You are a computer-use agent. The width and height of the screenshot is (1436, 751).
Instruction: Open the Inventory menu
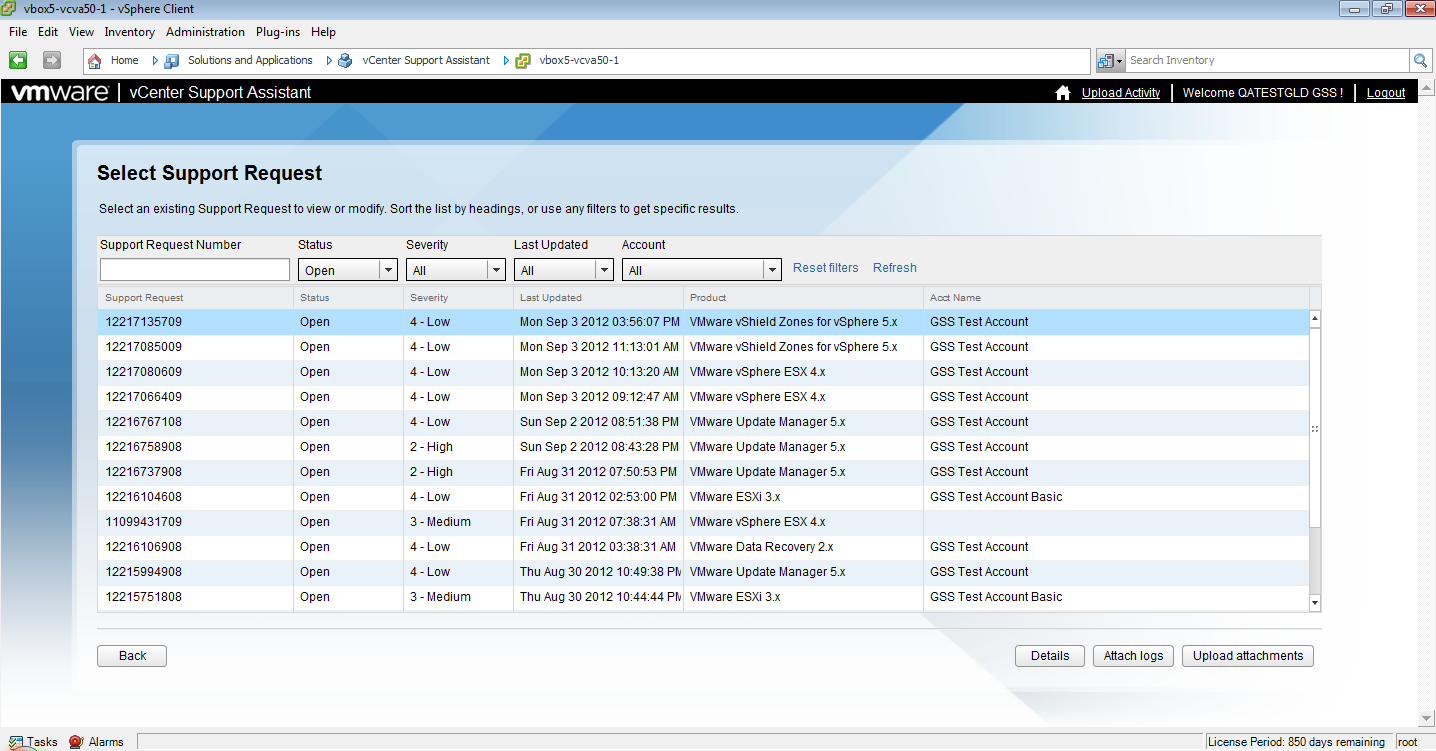click(130, 32)
